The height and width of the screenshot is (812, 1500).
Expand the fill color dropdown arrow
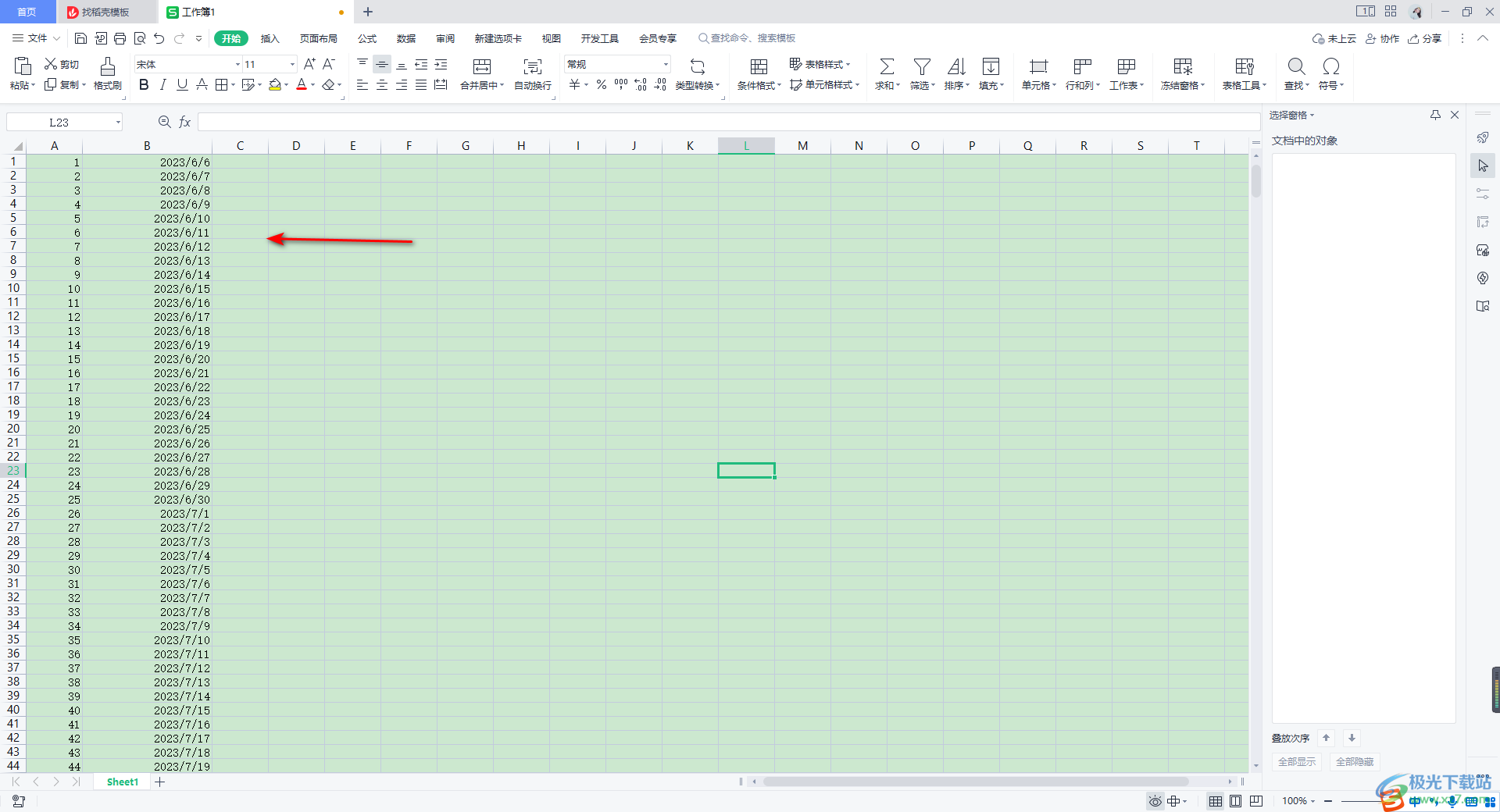[x=287, y=85]
